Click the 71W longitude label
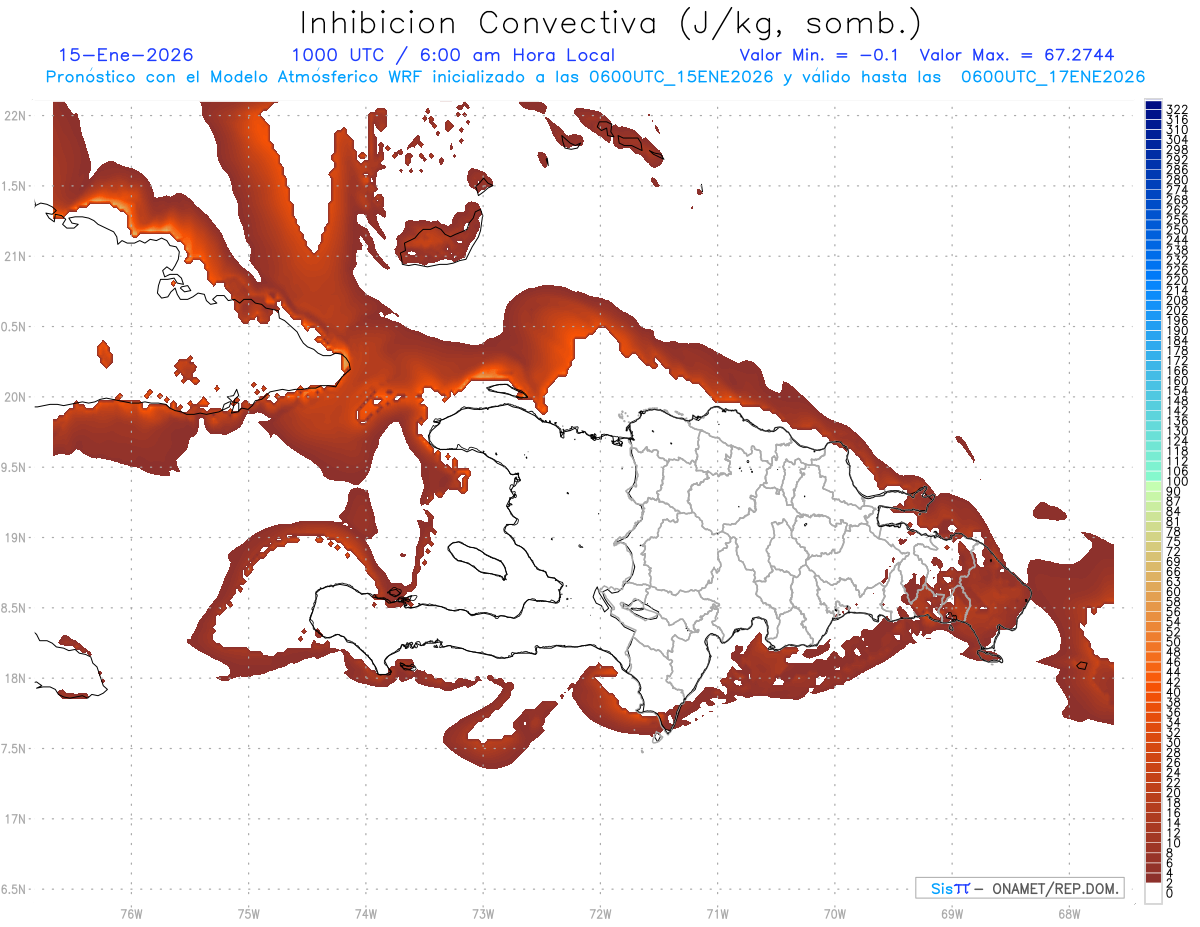Screen dimensions: 1200x927 click(x=717, y=913)
